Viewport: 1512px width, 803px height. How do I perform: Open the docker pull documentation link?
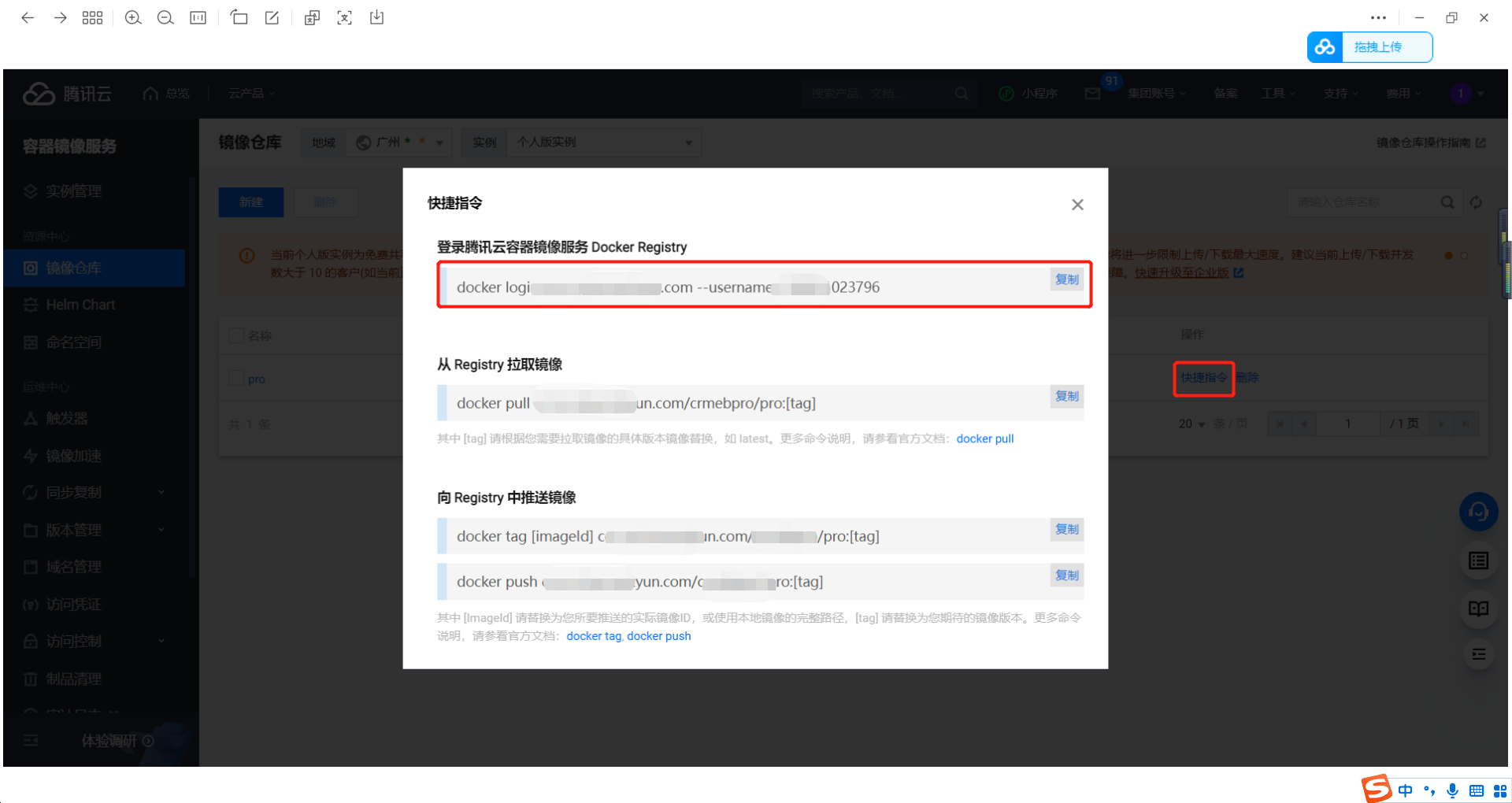(985, 439)
